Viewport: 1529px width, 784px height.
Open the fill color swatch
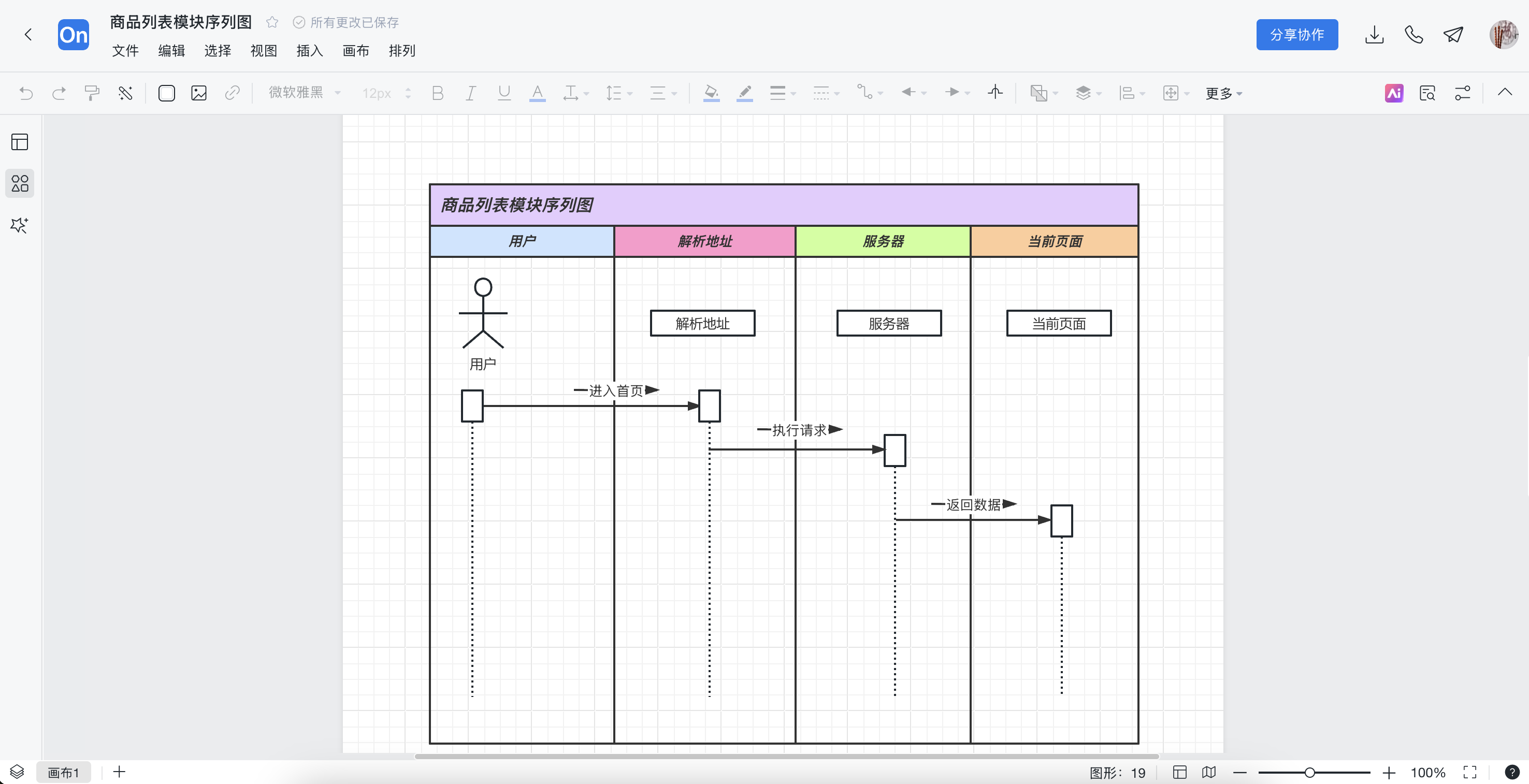tap(711, 93)
